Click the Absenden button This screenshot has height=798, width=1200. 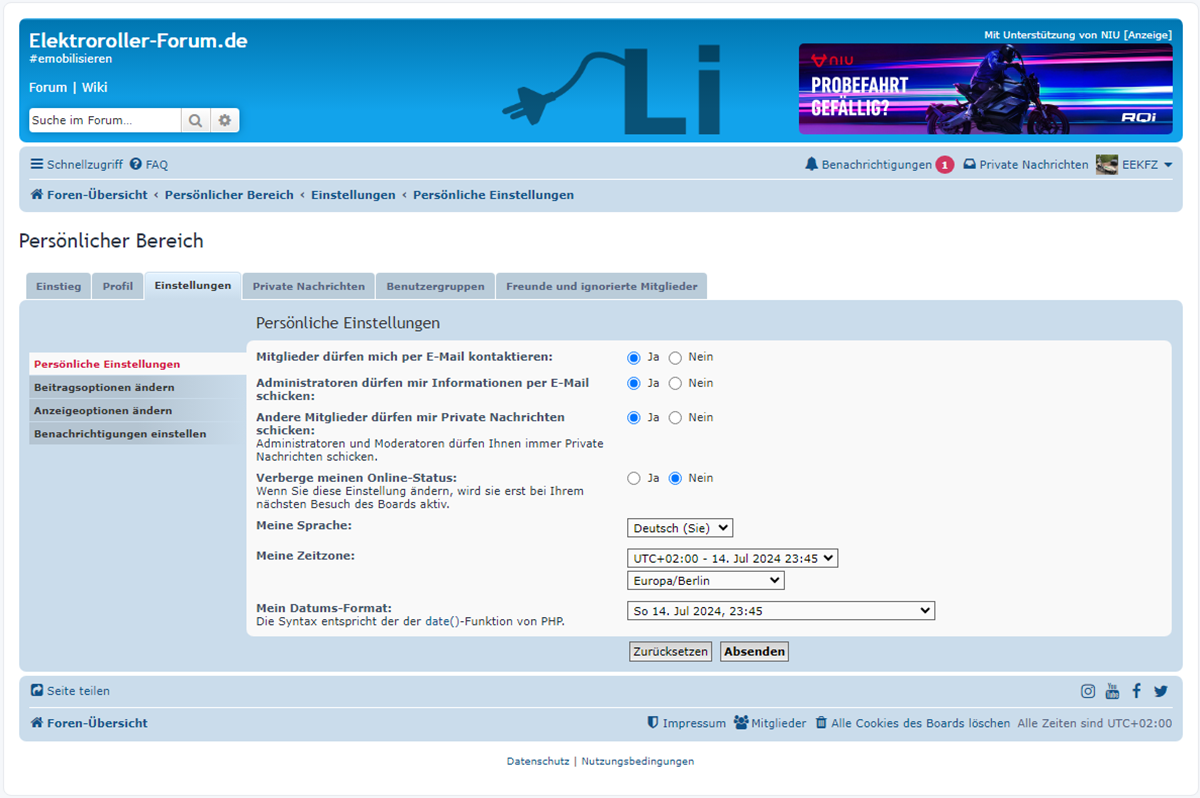pyautogui.click(x=754, y=651)
